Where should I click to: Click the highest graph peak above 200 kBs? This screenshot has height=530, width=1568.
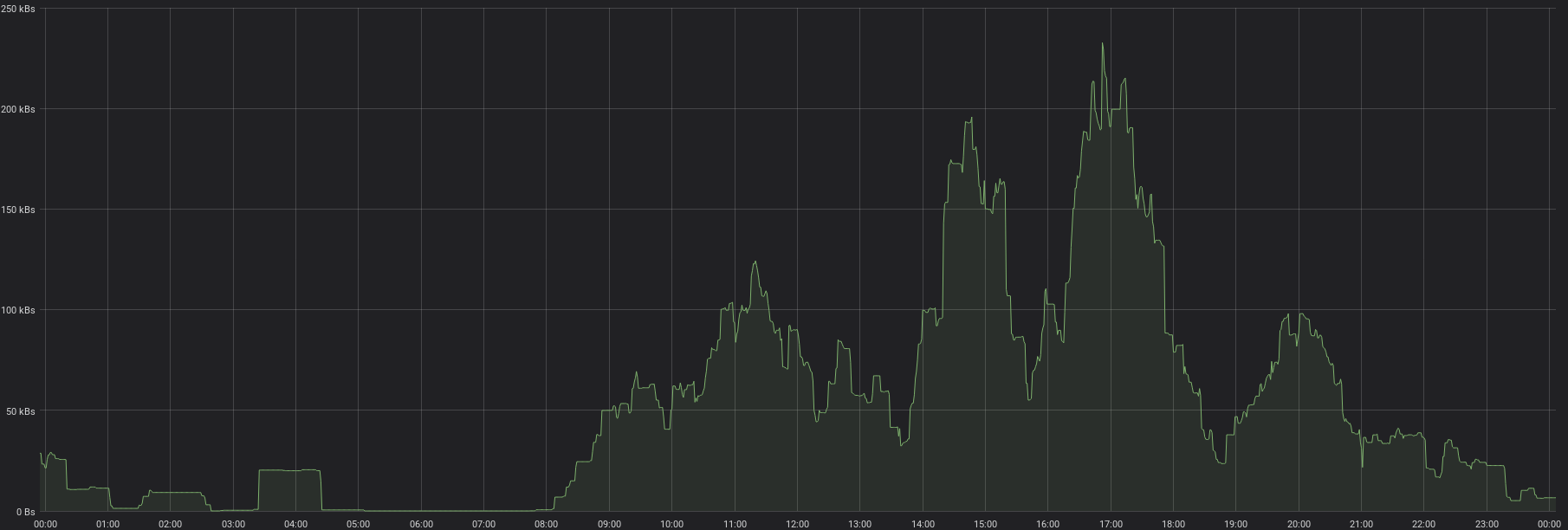click(x=1103, y=45)
